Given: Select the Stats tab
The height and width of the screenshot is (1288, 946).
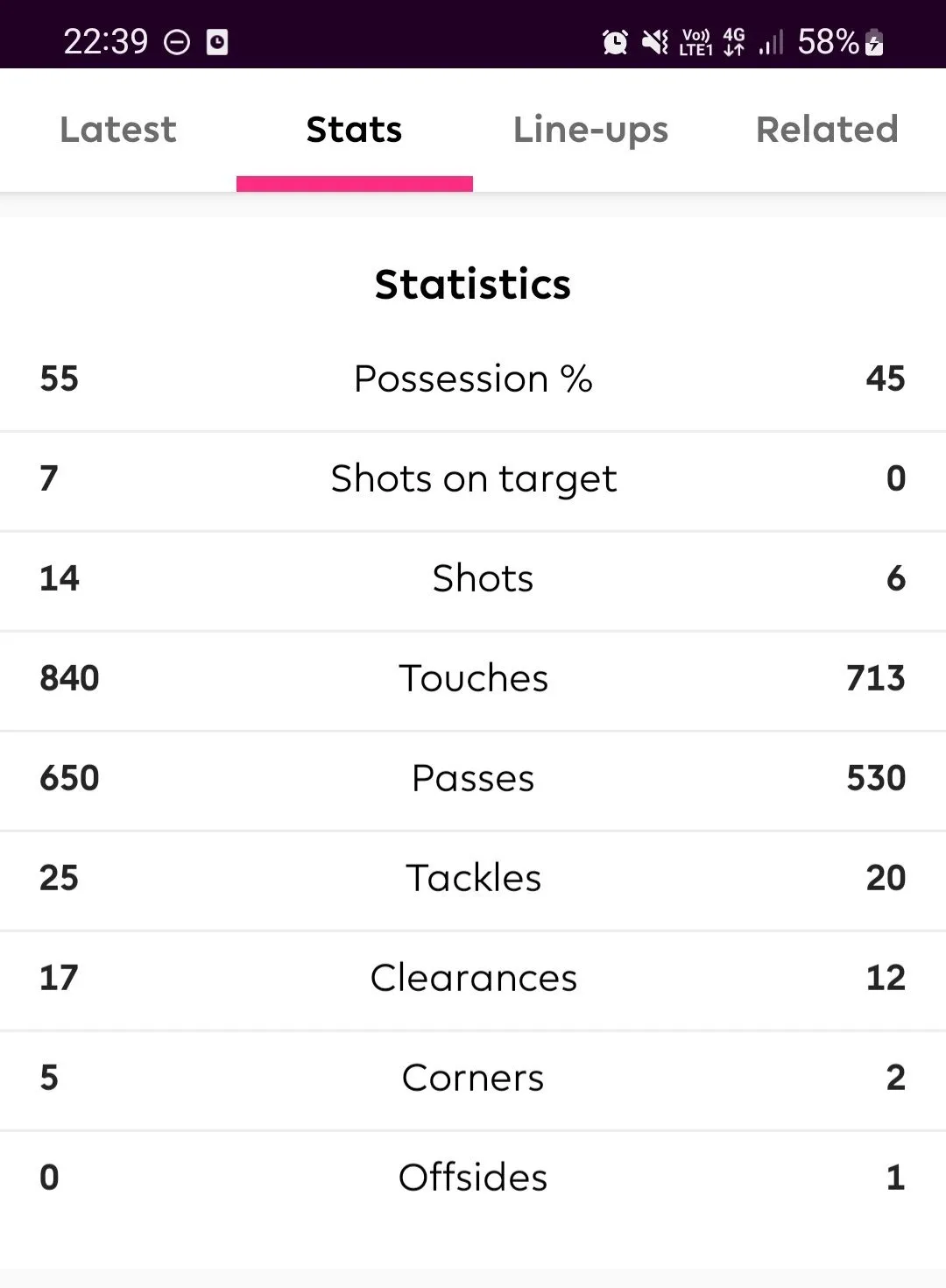Looking at the screenshot, I should coord(354,130).
